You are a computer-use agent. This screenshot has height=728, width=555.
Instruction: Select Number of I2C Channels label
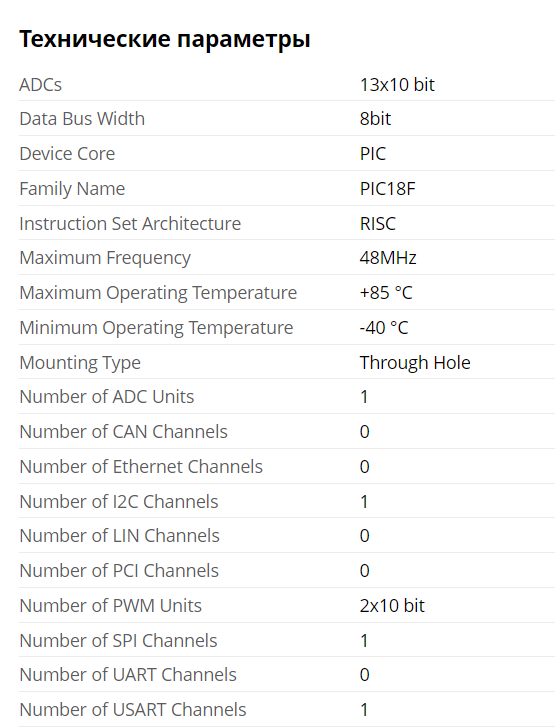tap(119, 501)
